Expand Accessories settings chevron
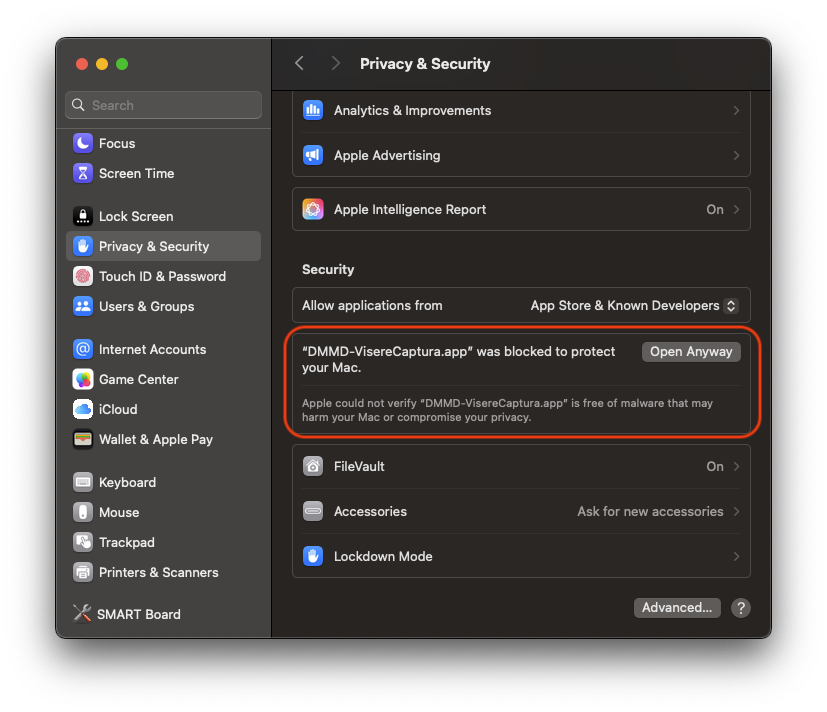The image size is (827, 712). [x=736, y=511]
